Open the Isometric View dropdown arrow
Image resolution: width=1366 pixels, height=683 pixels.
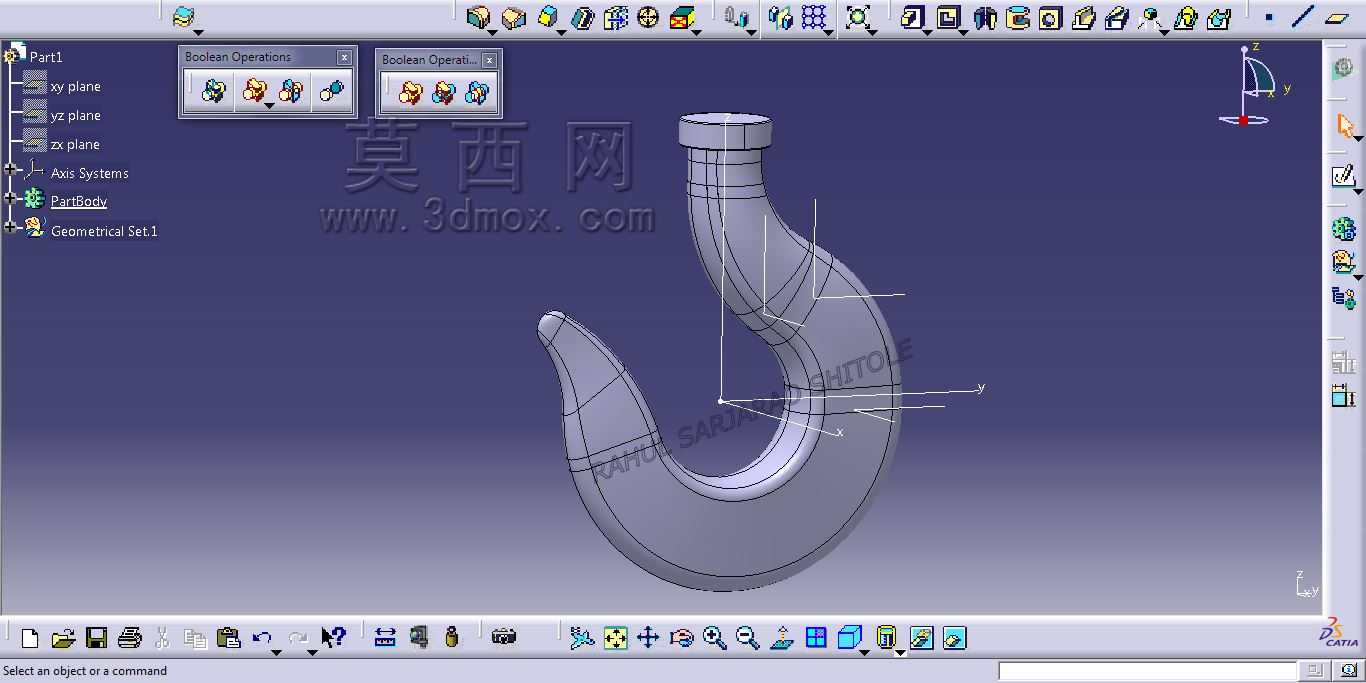(x=864, y=652)
